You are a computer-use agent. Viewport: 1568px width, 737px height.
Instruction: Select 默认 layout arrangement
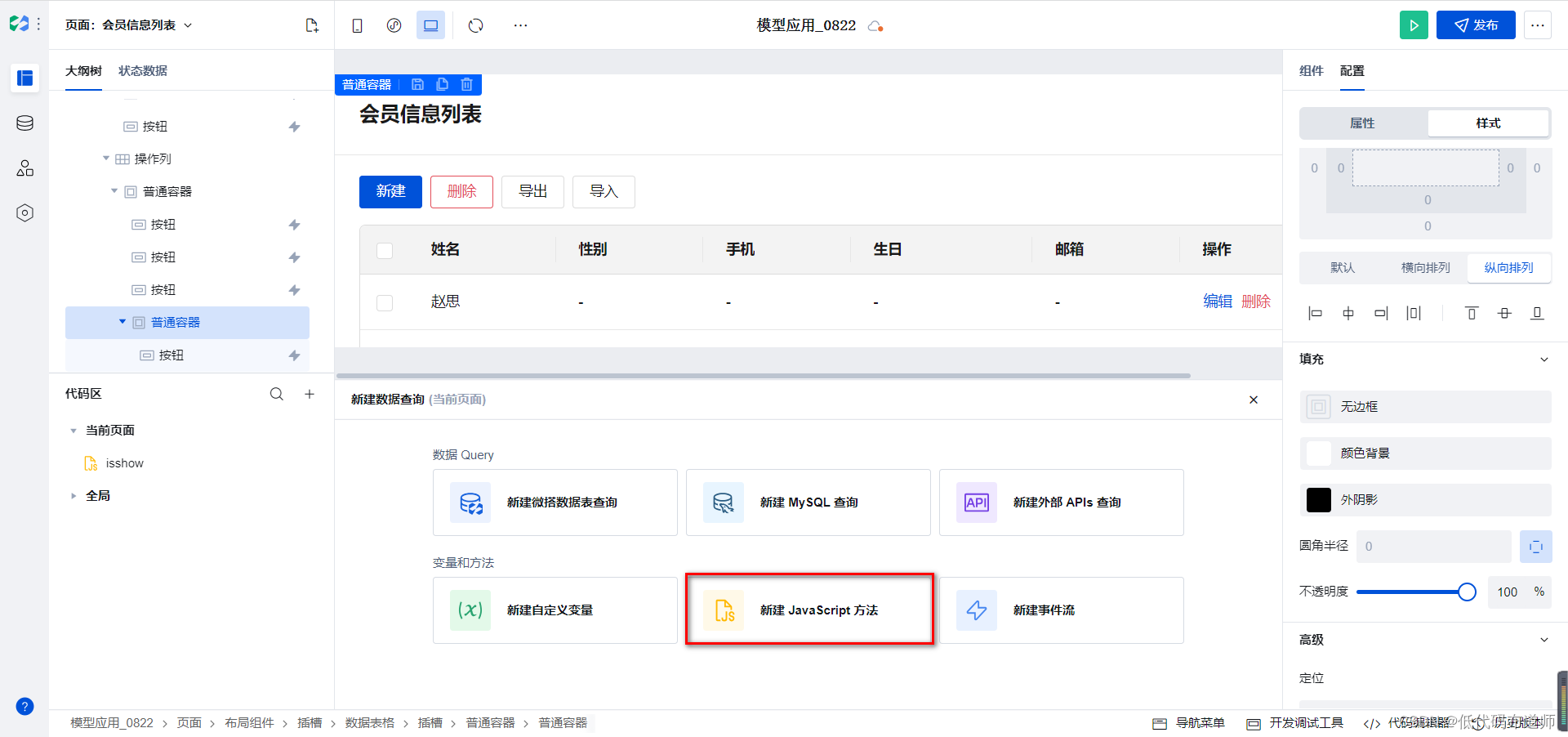click(x=1343, y=268)
